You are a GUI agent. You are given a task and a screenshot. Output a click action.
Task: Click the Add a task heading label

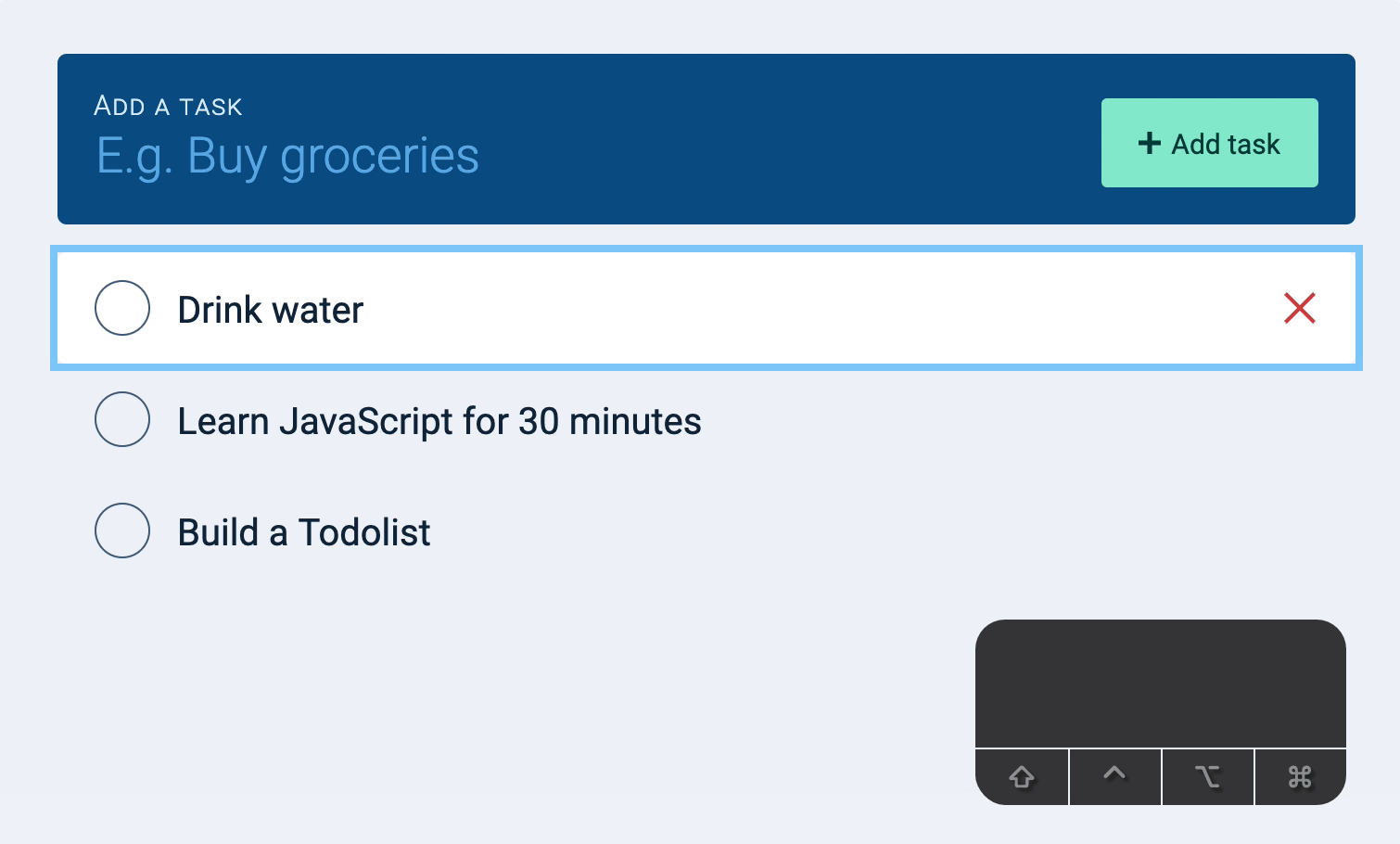click(x=167, y=106)
